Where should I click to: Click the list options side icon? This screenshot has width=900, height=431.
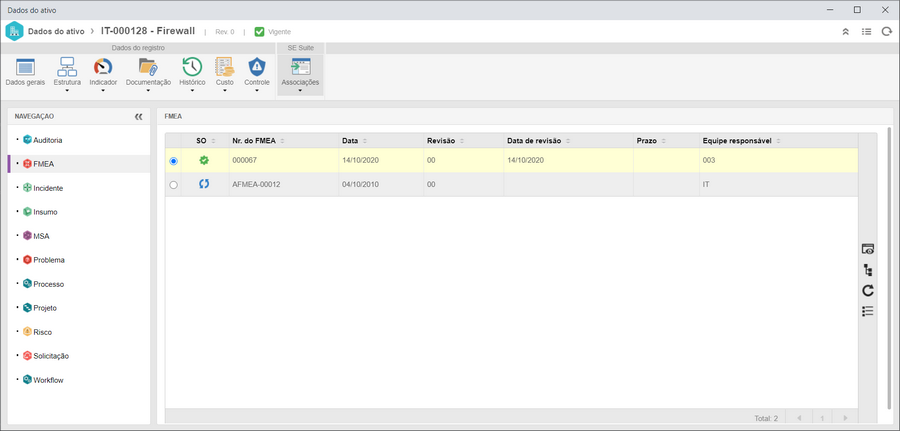868,311
